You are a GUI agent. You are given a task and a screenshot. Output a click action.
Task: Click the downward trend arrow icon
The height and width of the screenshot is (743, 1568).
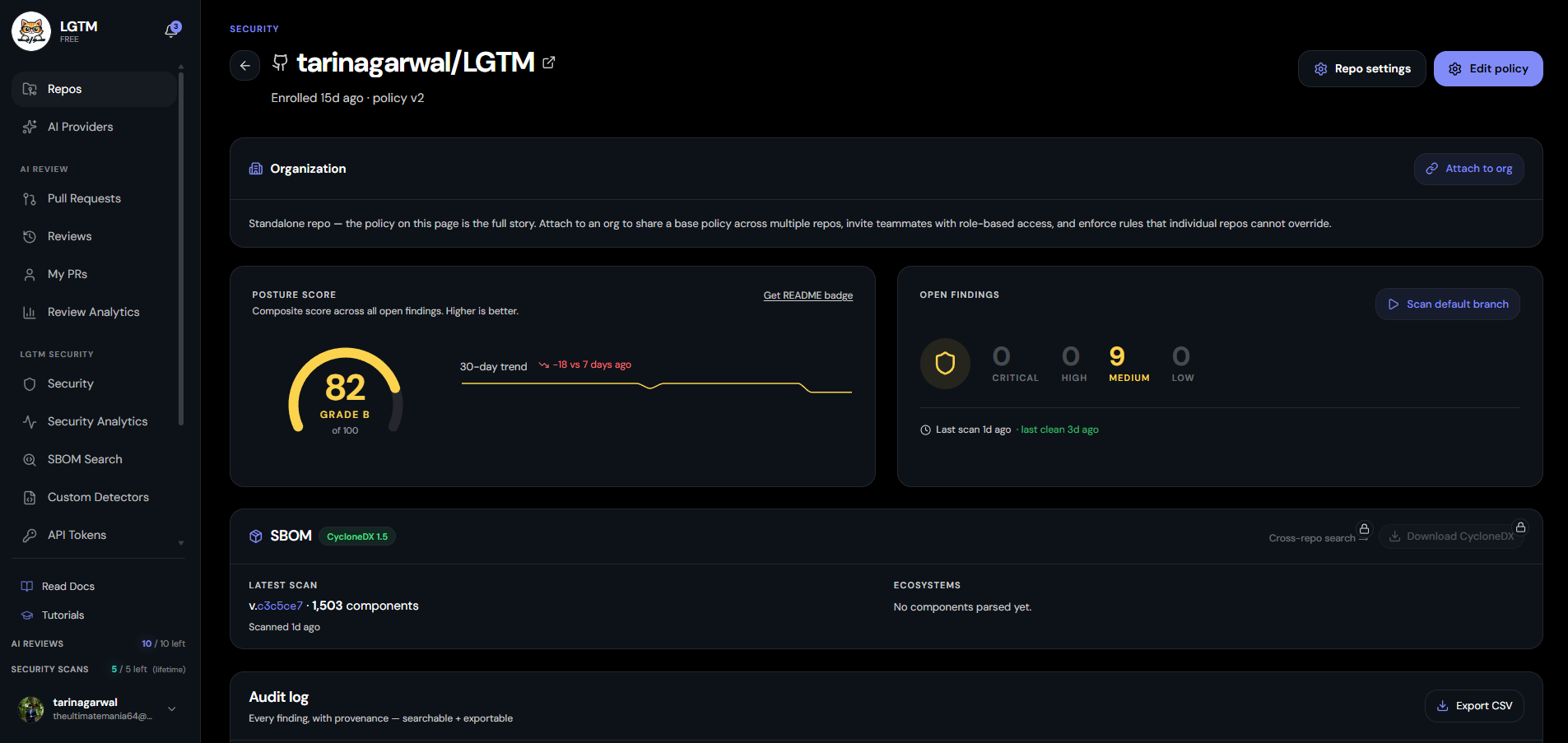544,365
